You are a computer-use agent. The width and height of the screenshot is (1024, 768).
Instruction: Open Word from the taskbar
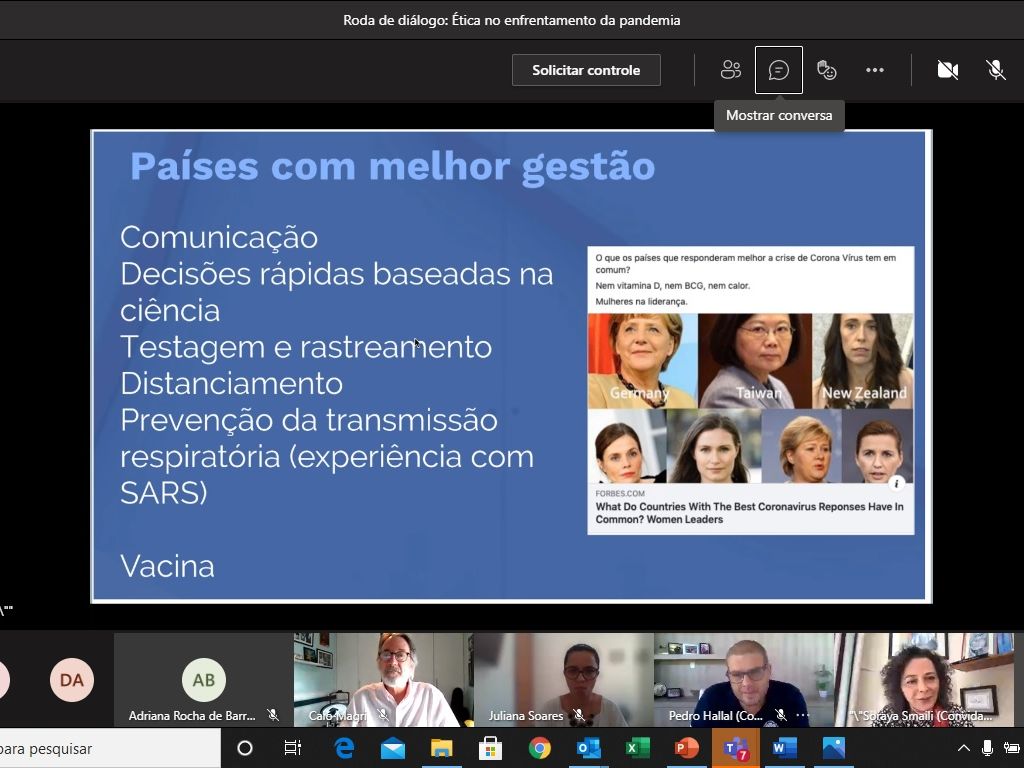[785, 748]
